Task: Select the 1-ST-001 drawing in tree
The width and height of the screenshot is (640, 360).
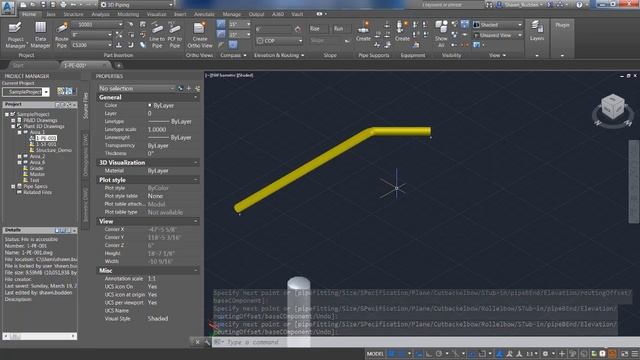Action: 46,144
